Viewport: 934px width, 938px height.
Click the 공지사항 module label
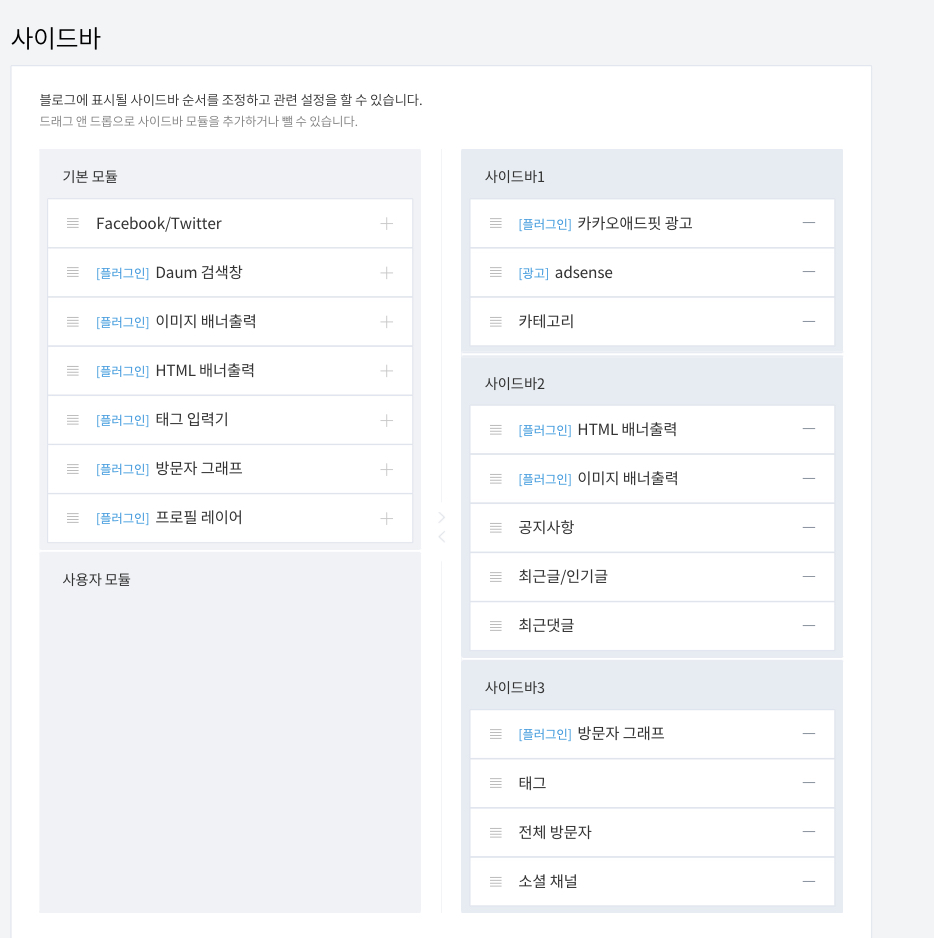pyautogui.click(x=546, y=527)
